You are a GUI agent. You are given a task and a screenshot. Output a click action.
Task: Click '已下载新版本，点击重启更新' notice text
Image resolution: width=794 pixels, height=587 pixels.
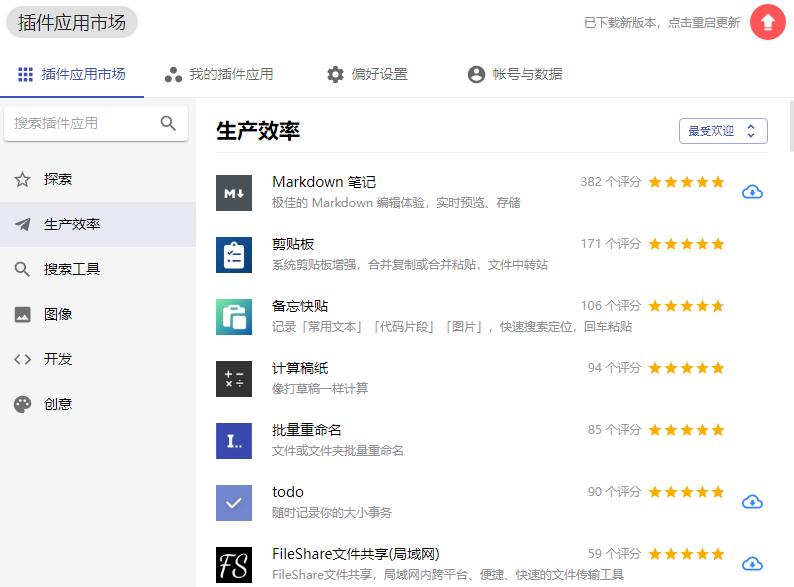coord(662,23)
